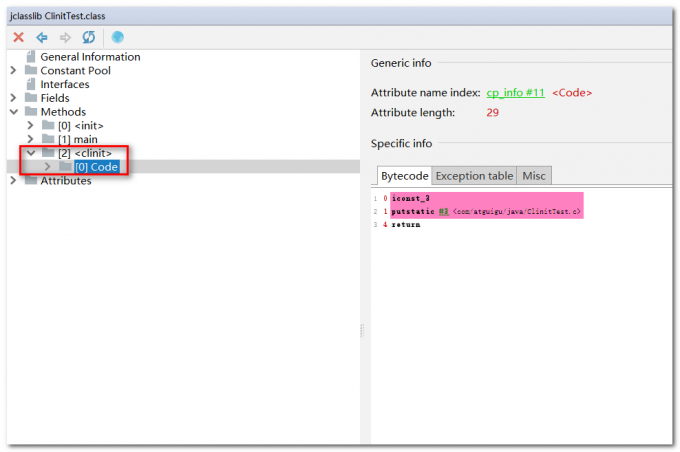Click the back arrow navigation icon
Viewport: 680px width, 452px height.
[x=42, y=37]
